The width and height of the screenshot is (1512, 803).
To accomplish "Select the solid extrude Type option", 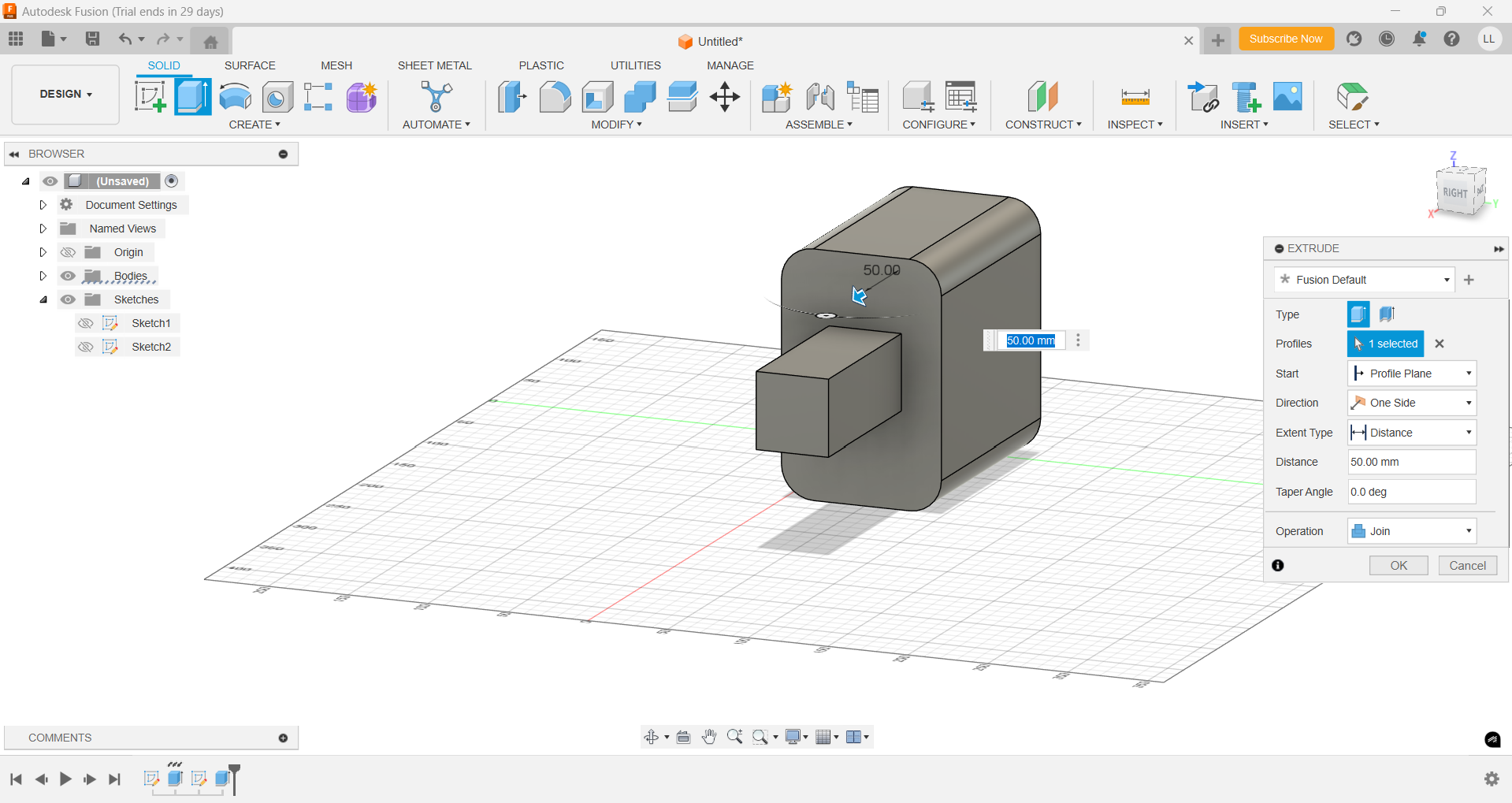I will (x=1358, y=314).
